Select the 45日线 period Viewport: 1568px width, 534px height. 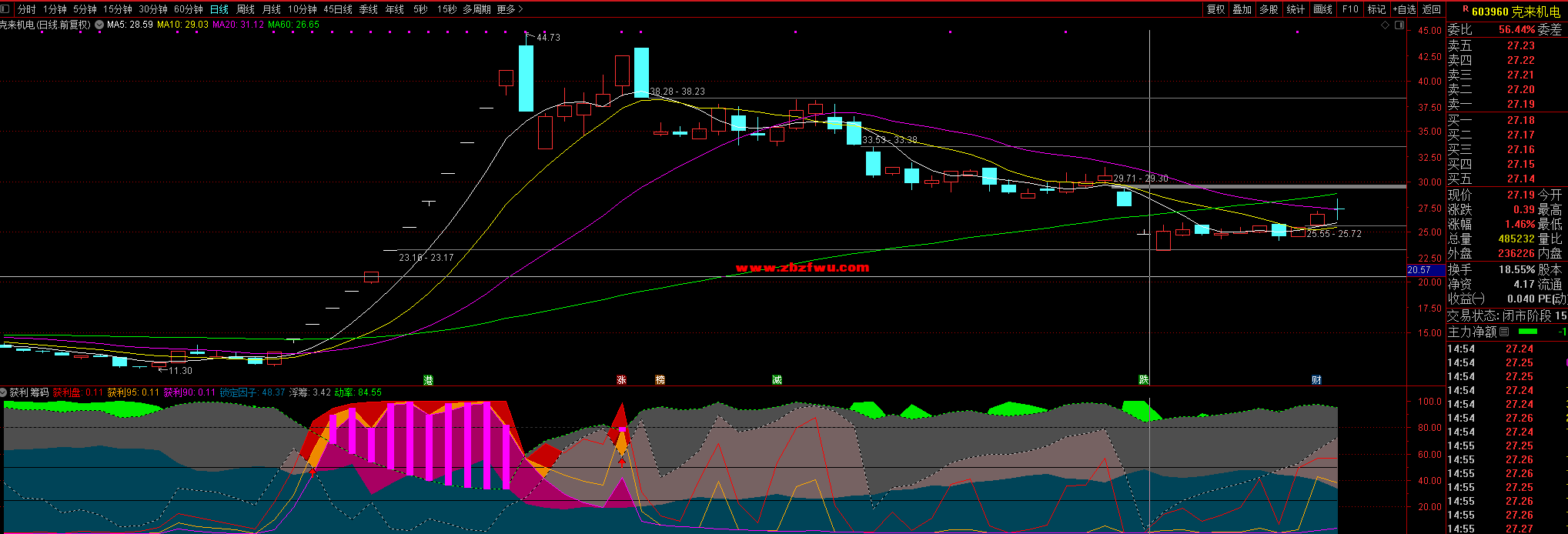coord(338,9)
